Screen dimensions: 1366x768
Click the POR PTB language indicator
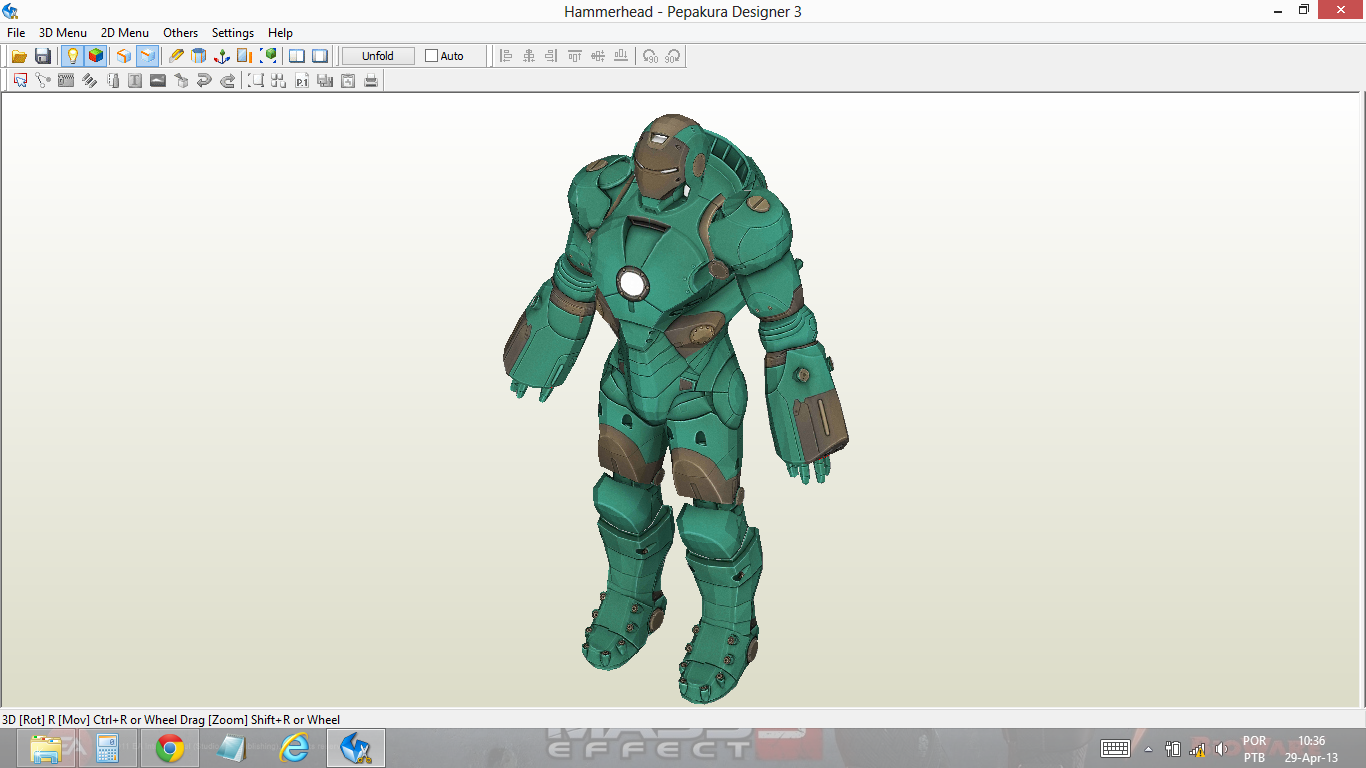[x=1254, y=749]
